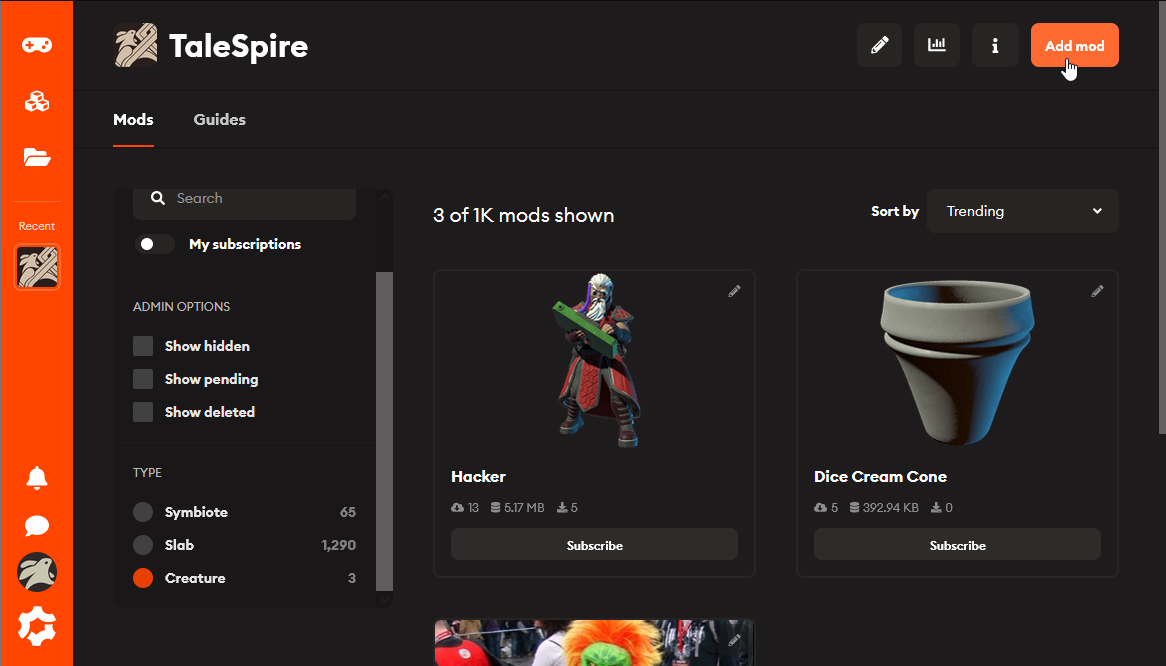Open the folder icon in left sidebar
Screen dimensions: 1166x666
(37, 157)
